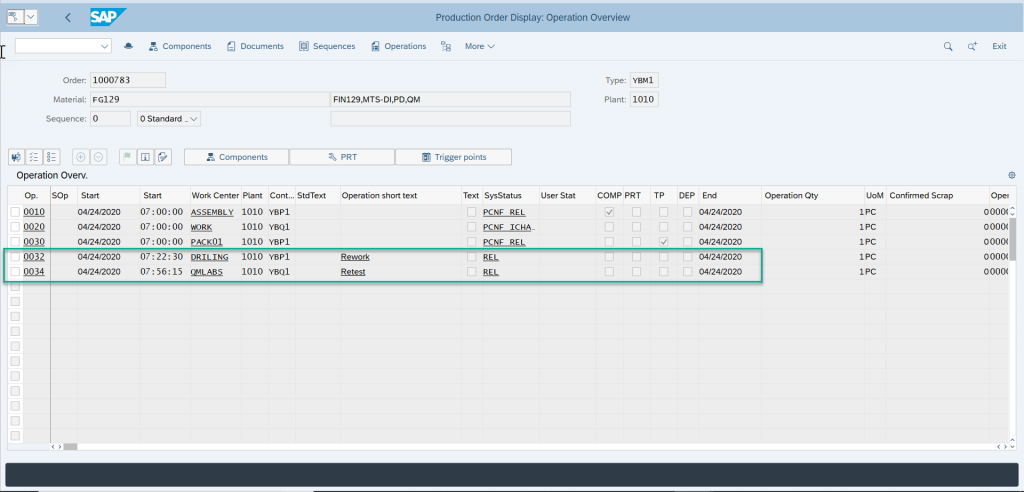Open work center QMLABS link
Image resolution: width=1024 pixels, height=492 pixels.
207,272
